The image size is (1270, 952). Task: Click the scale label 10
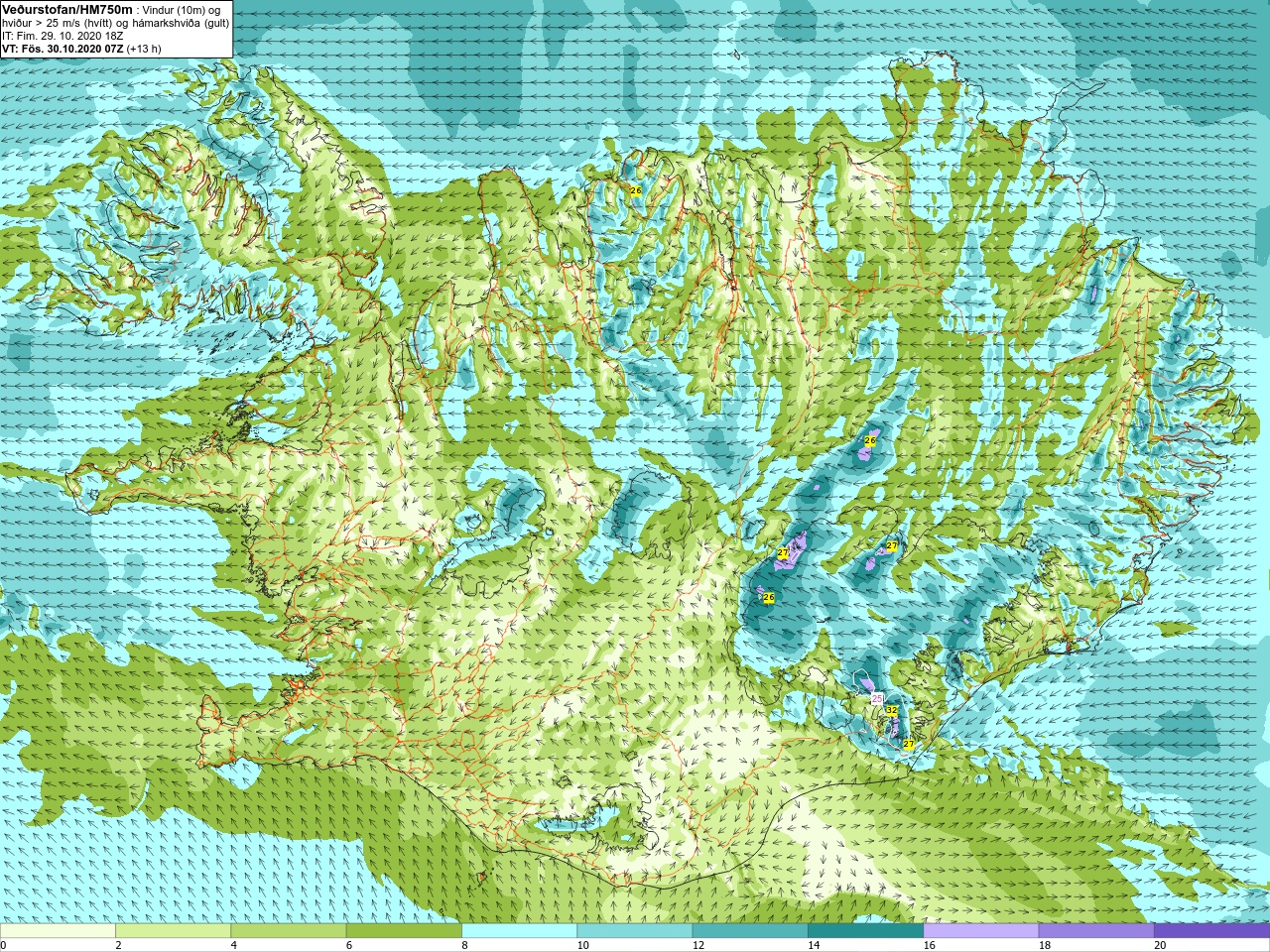582,945
